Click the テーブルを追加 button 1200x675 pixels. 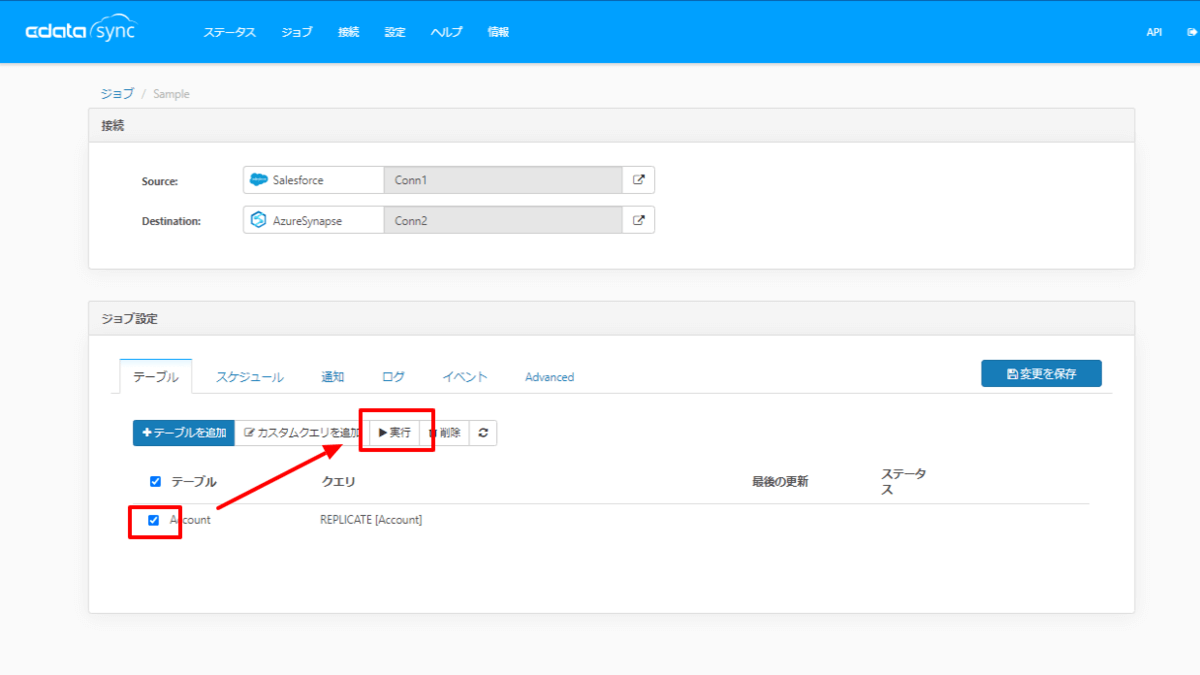pyautogui.click(x=184, y=433)
